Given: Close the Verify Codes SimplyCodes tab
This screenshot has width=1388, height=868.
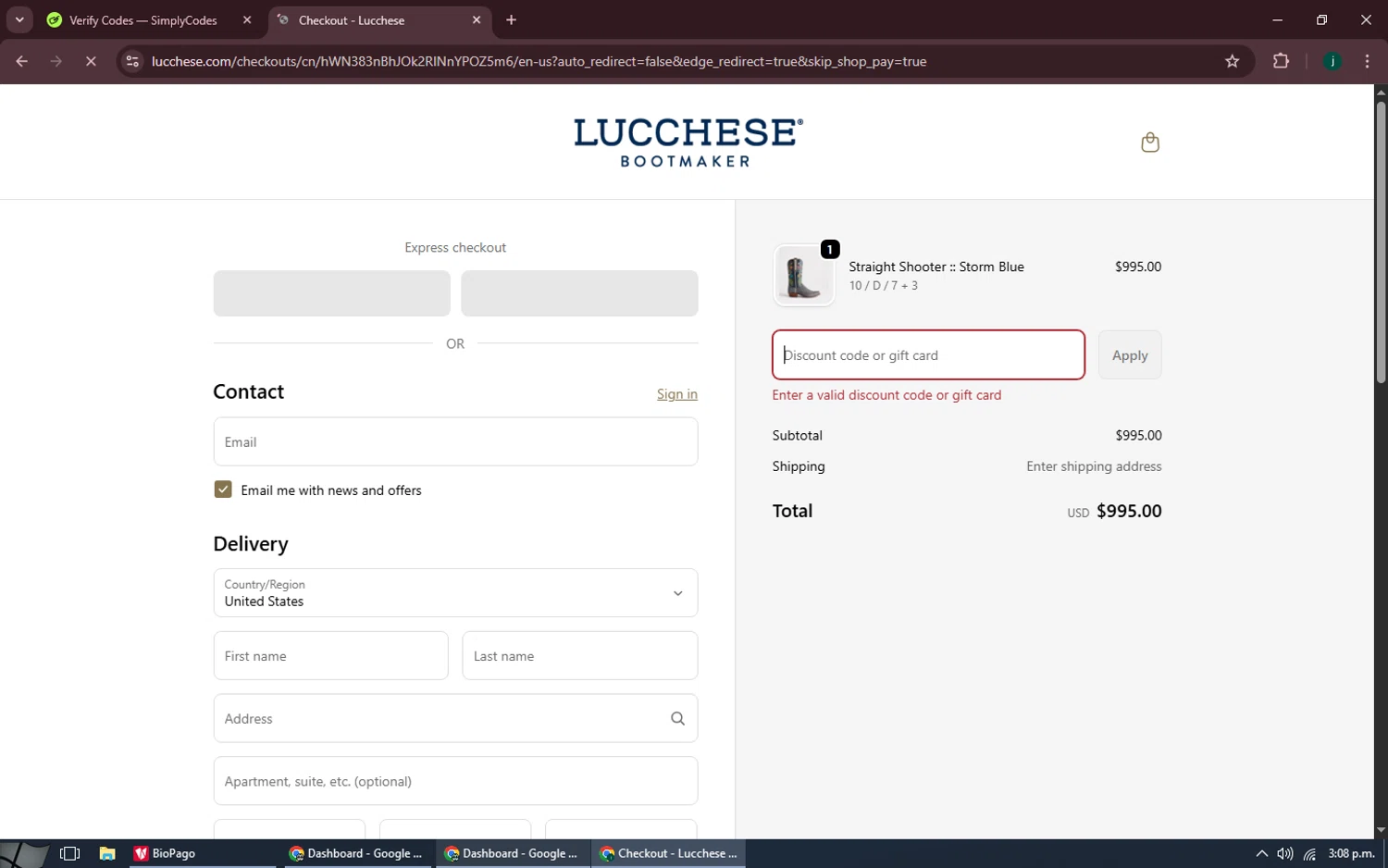Looking at the screenshot, I should tap(247, 19).
